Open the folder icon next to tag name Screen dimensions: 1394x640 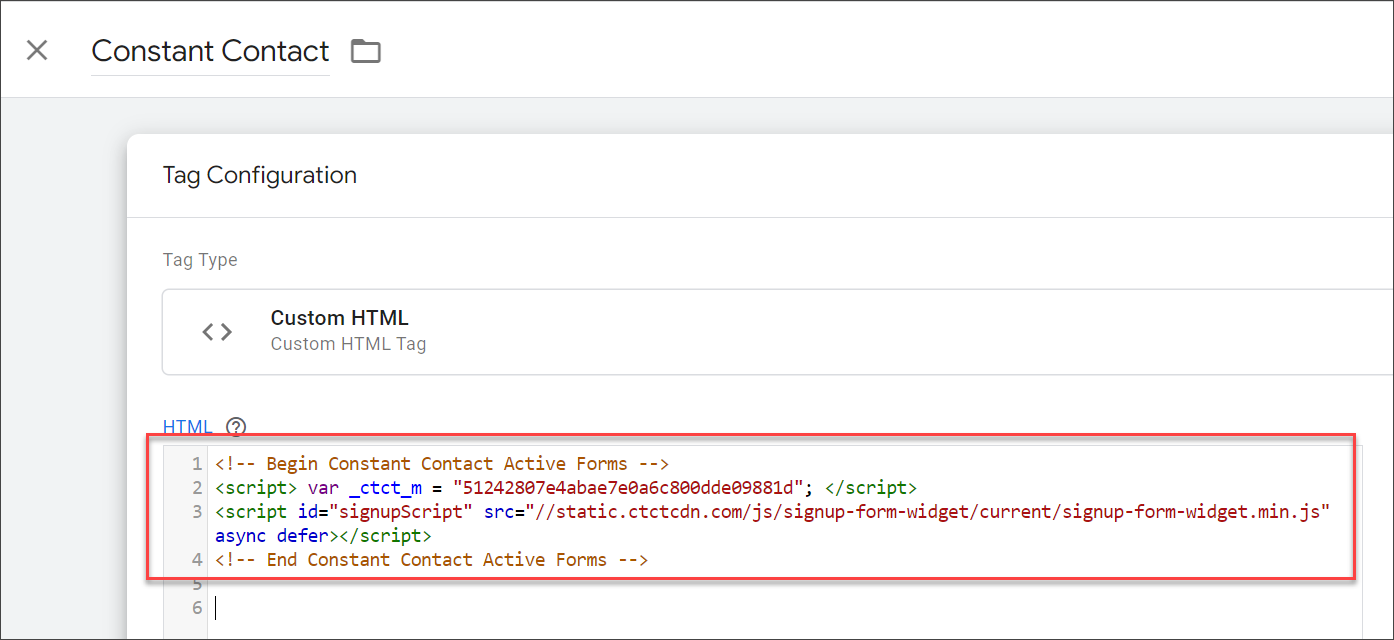(x=366, y=51)
